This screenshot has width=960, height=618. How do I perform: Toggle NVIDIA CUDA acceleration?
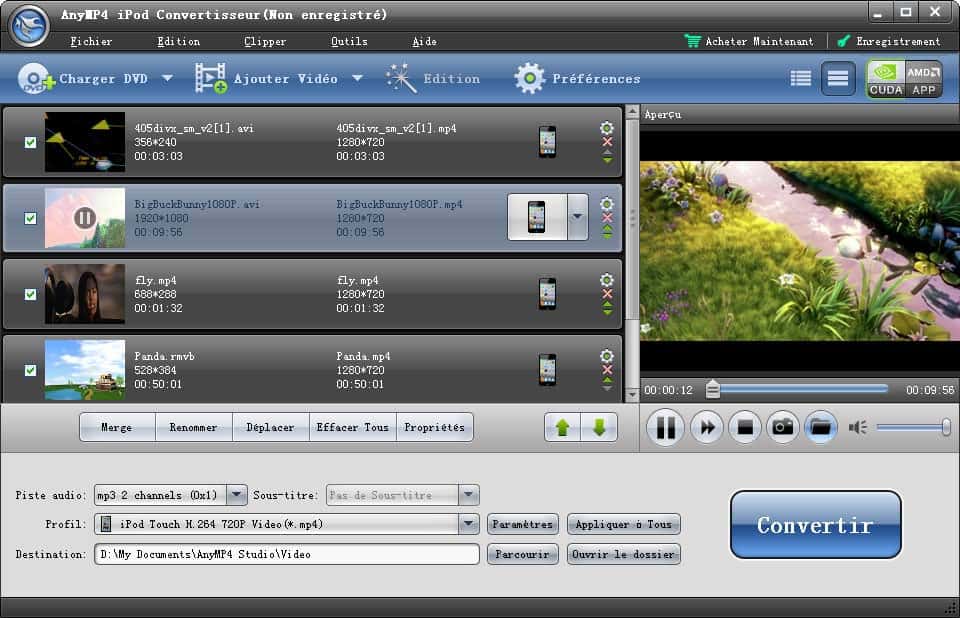tap(885, 79)
